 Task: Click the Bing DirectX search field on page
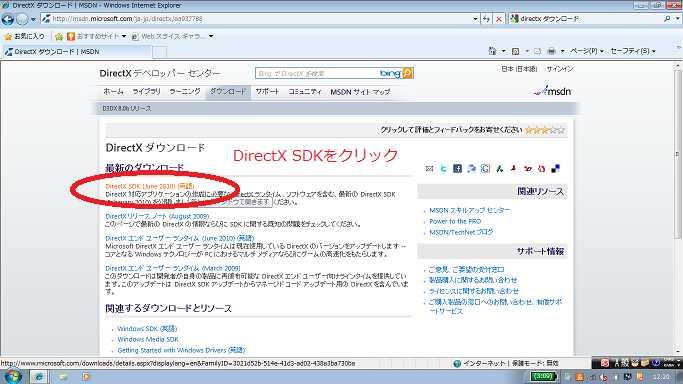317,74
